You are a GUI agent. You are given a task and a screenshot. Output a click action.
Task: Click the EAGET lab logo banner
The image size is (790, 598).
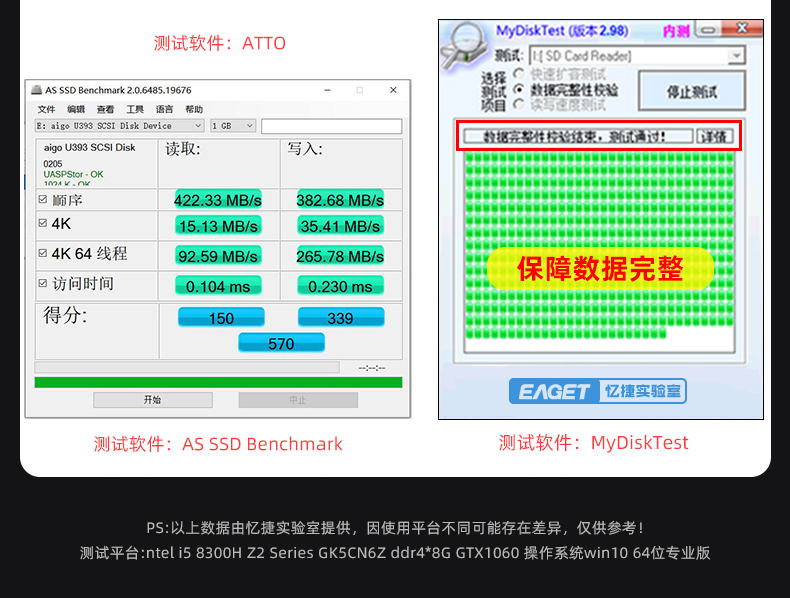pos(598,391)
